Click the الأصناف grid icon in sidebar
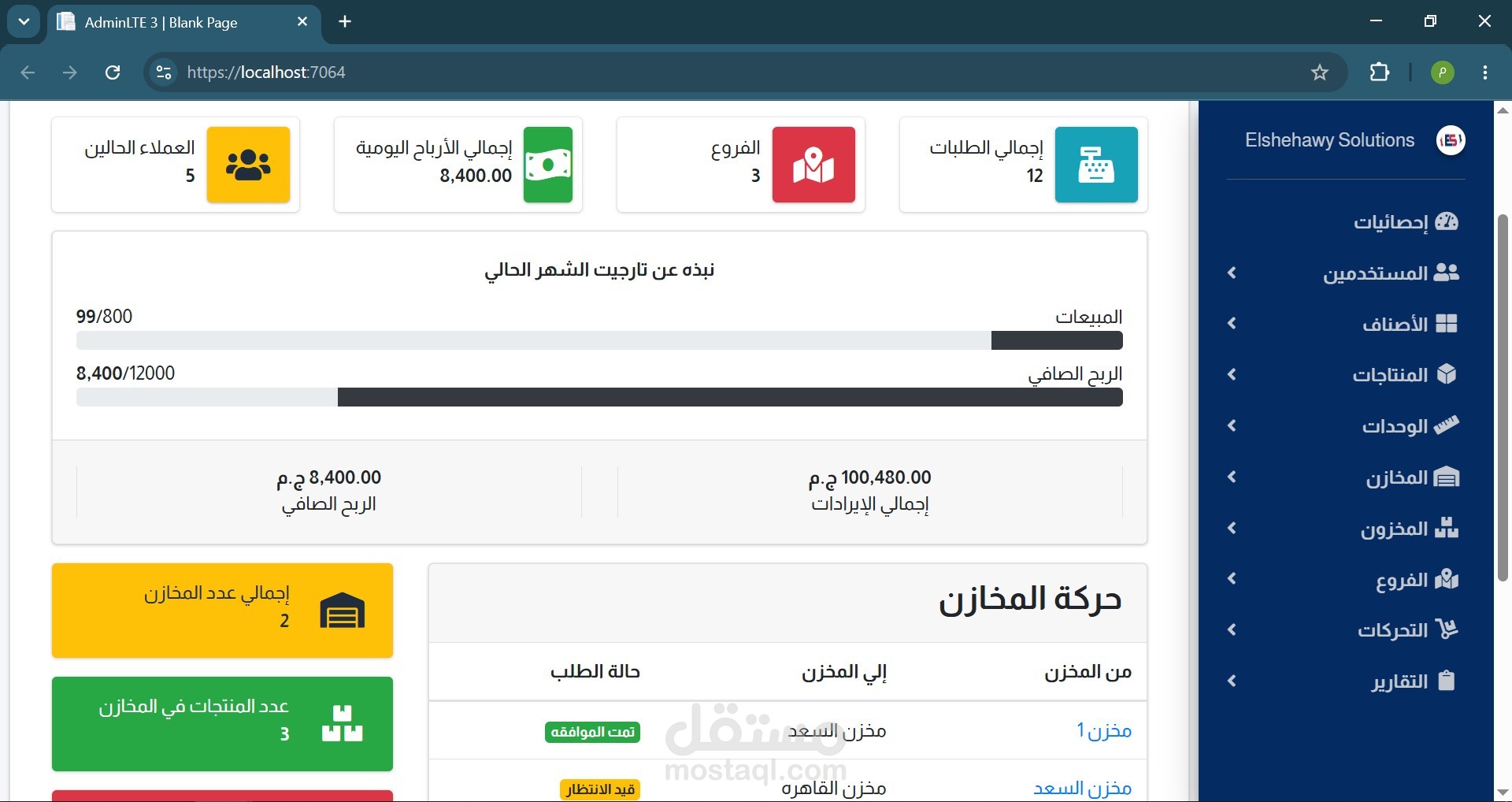 1447,324
